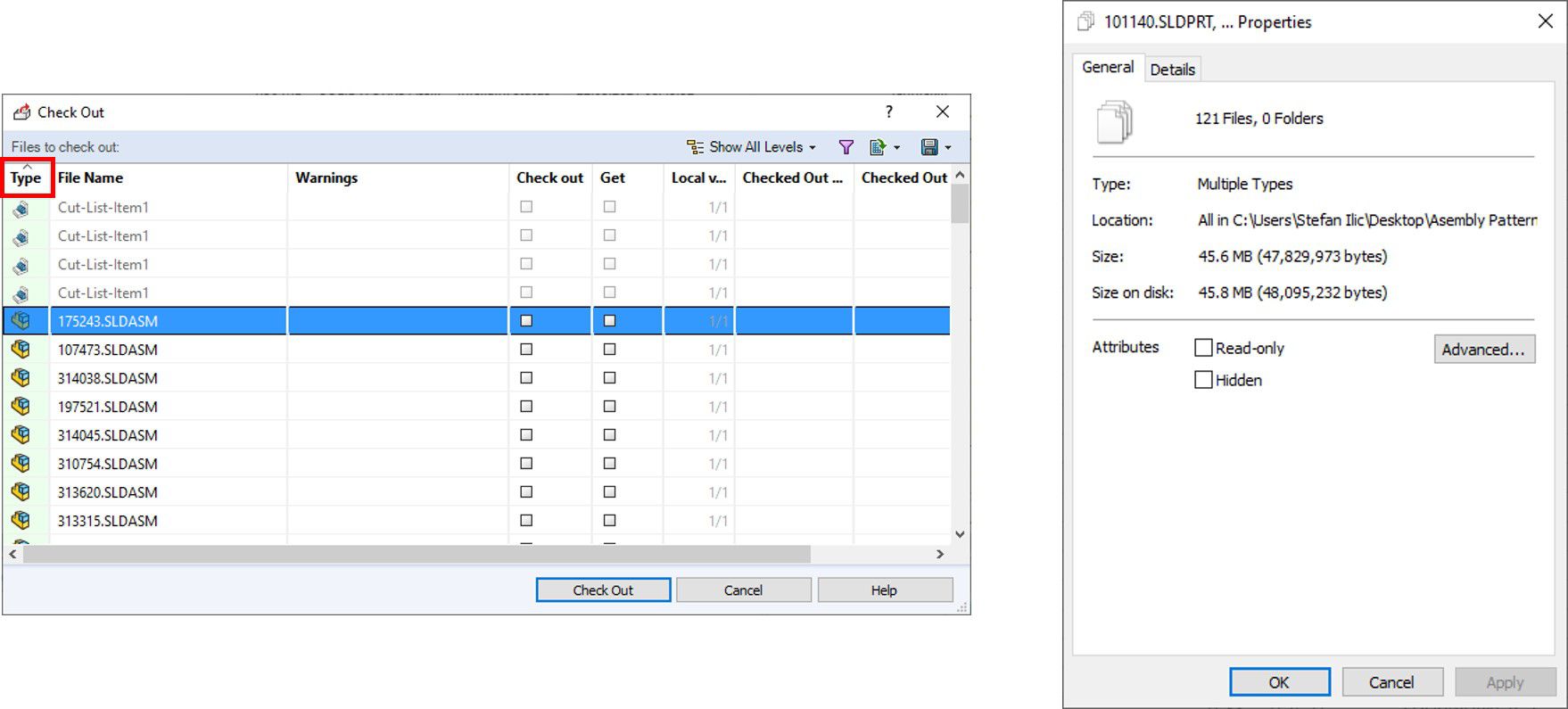Click the export list spreadsheet icon

878,147
